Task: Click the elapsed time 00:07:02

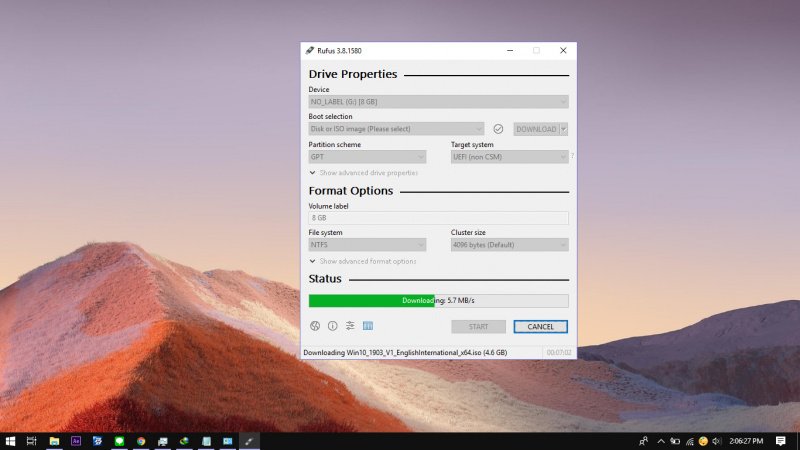Action: click(559, 353)
